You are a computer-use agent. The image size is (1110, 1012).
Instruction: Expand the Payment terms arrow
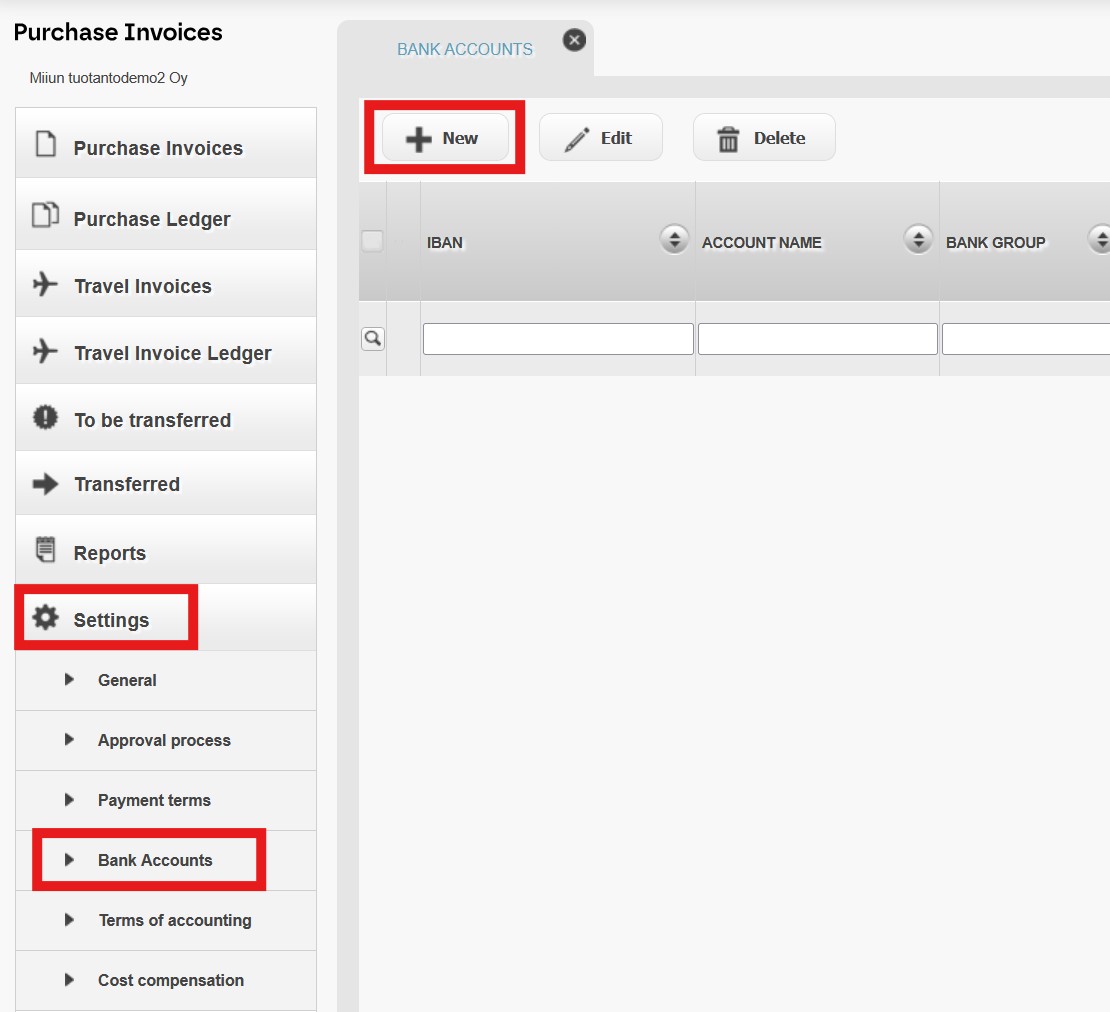(x=69, y=800)
